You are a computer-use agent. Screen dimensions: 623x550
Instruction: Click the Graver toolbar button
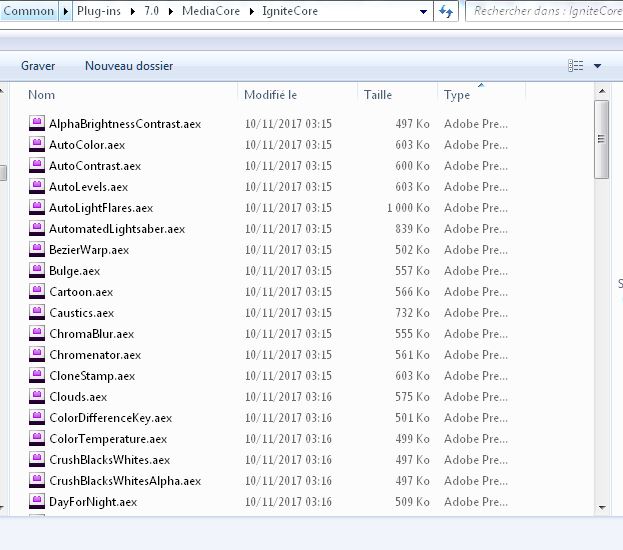[x=38, y=66]
